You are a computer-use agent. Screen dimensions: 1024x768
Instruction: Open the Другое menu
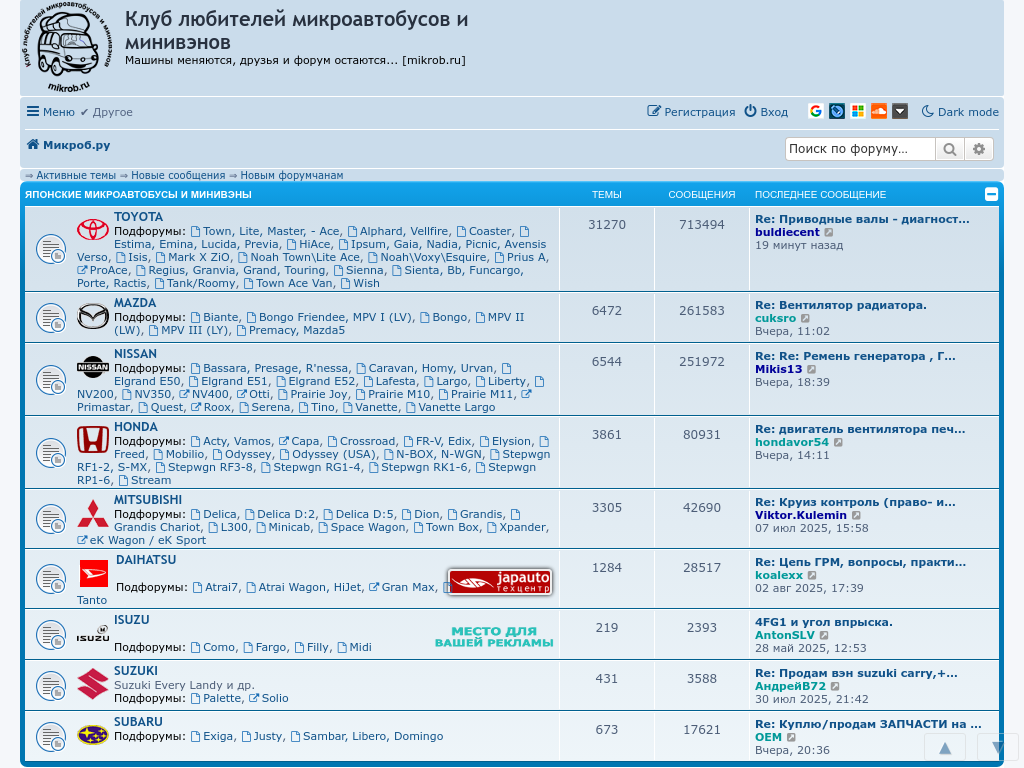[x=106, y=112]
